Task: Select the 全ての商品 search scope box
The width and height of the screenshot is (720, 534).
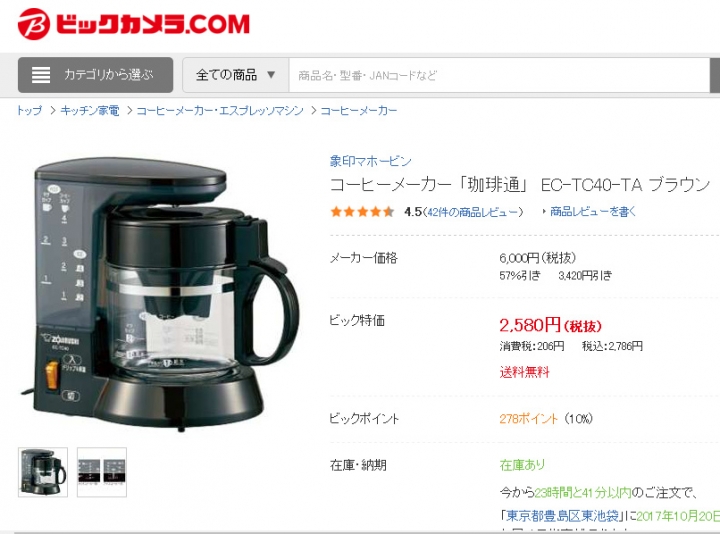Action: tap(236, 75)
